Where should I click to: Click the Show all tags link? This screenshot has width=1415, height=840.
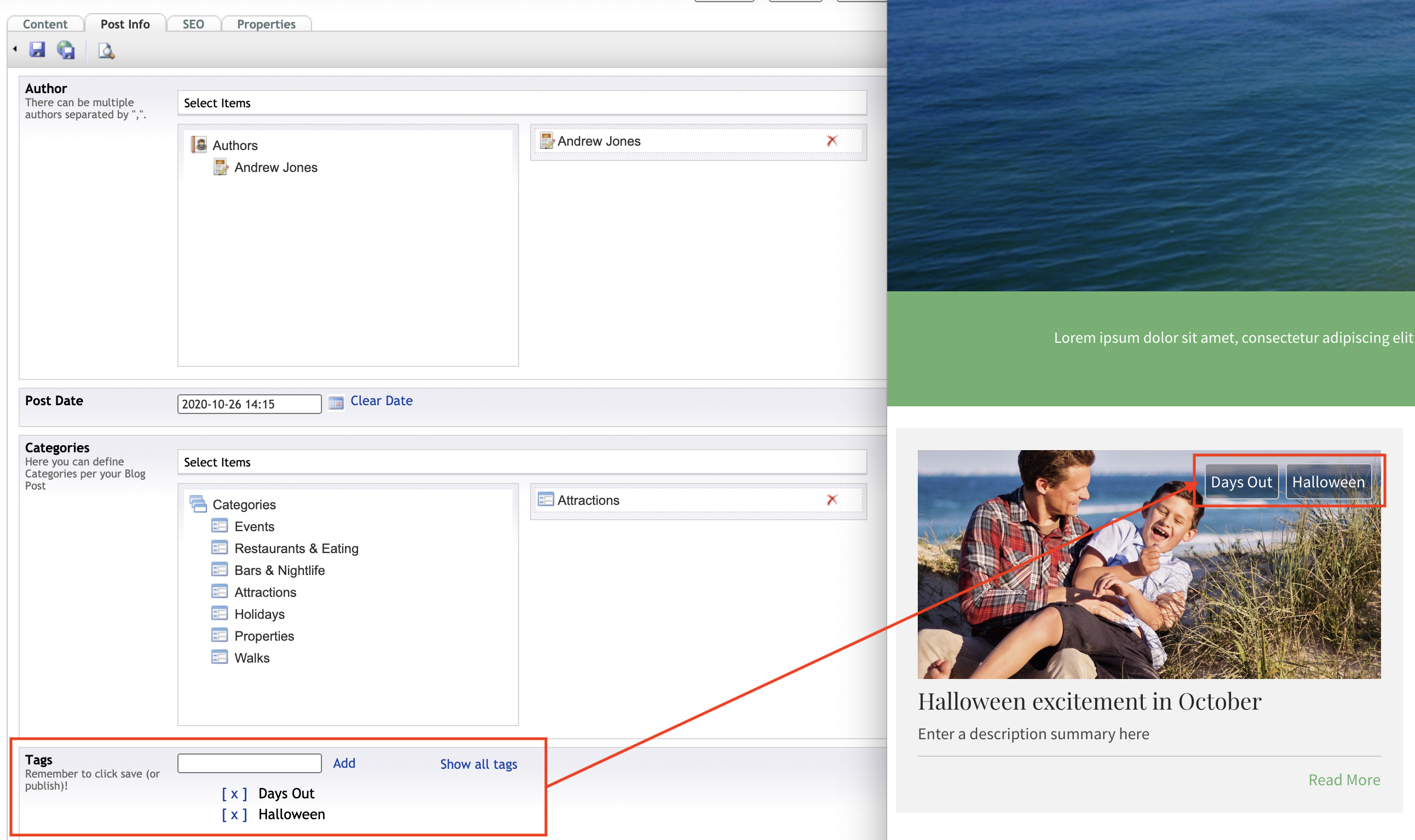(478, 764)
